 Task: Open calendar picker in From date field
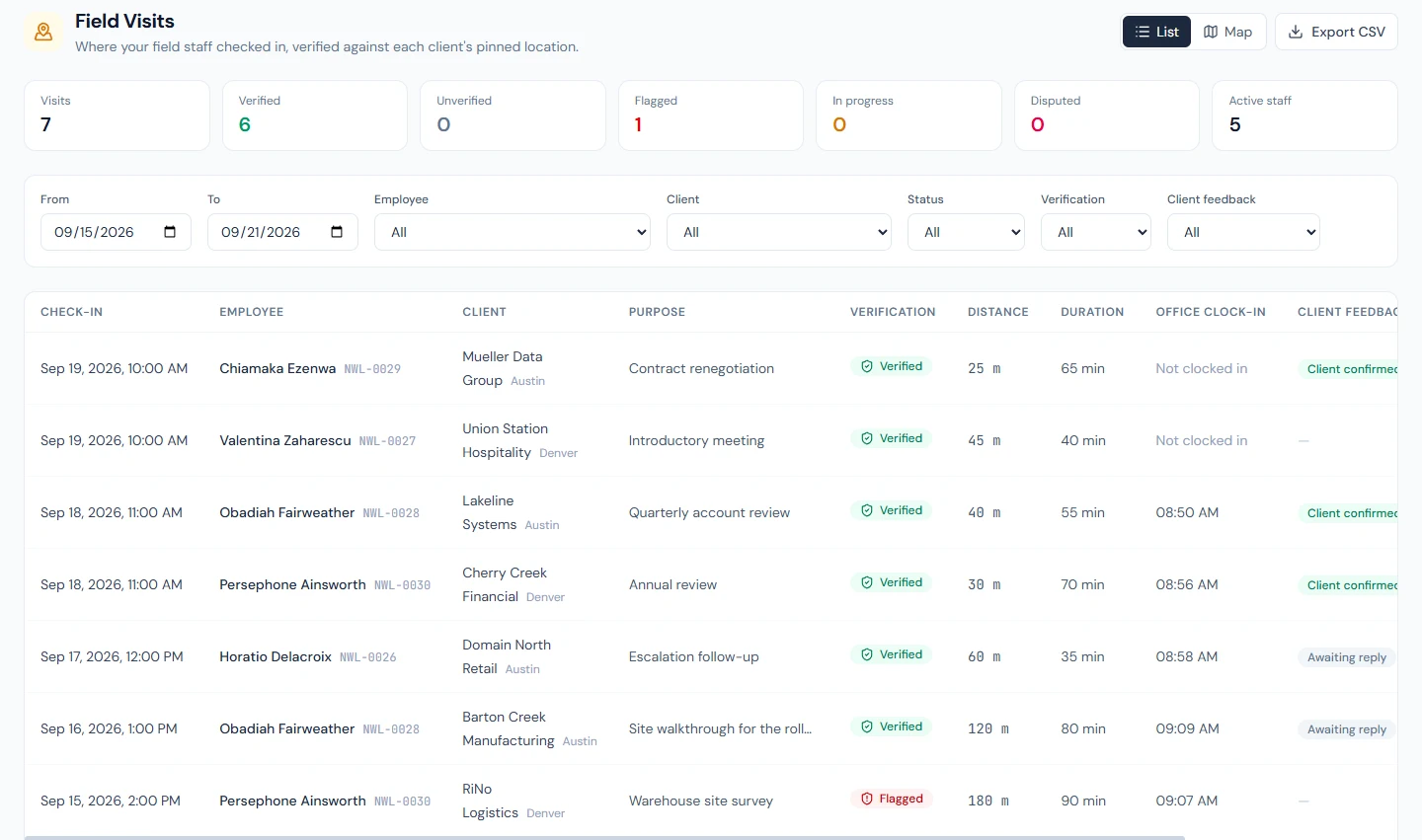pos(170,232)
